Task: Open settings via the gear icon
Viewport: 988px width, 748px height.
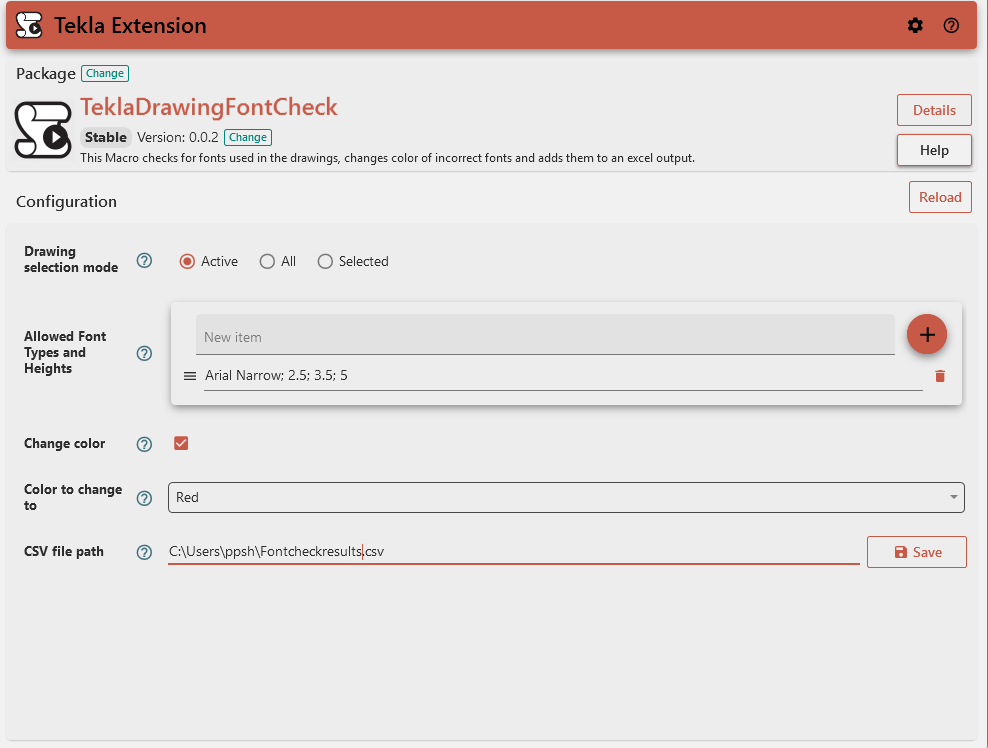Action: pyautogui.click(x=915, y=25)
